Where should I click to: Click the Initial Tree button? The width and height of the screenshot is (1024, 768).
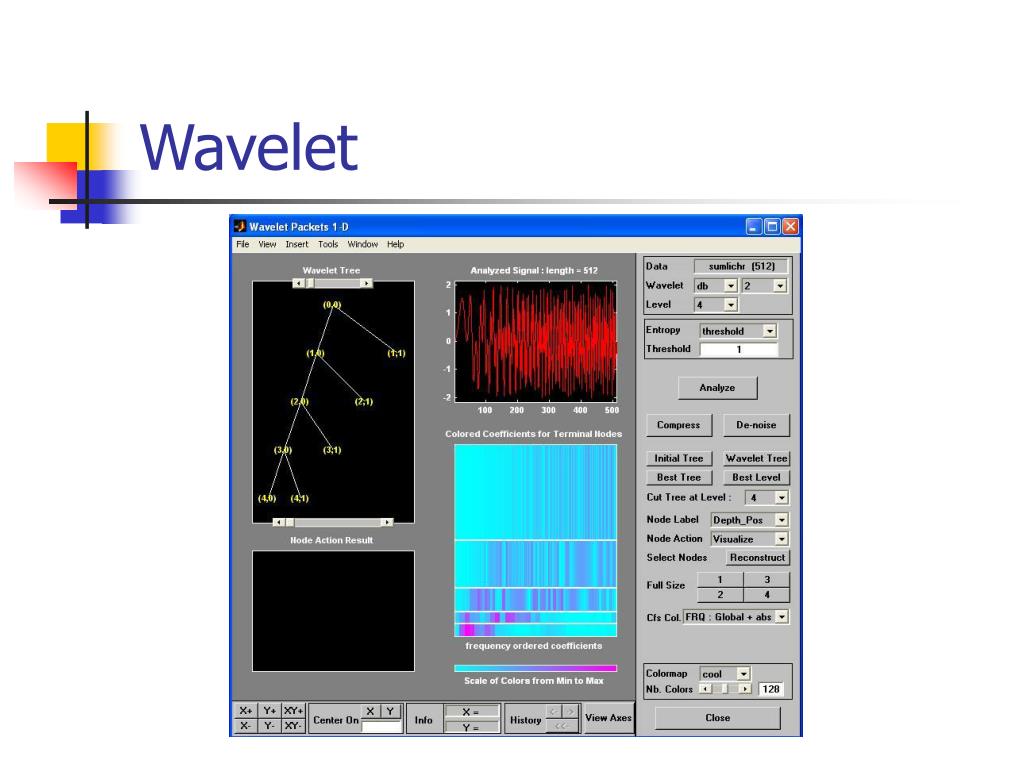click(x=679, y=458)
